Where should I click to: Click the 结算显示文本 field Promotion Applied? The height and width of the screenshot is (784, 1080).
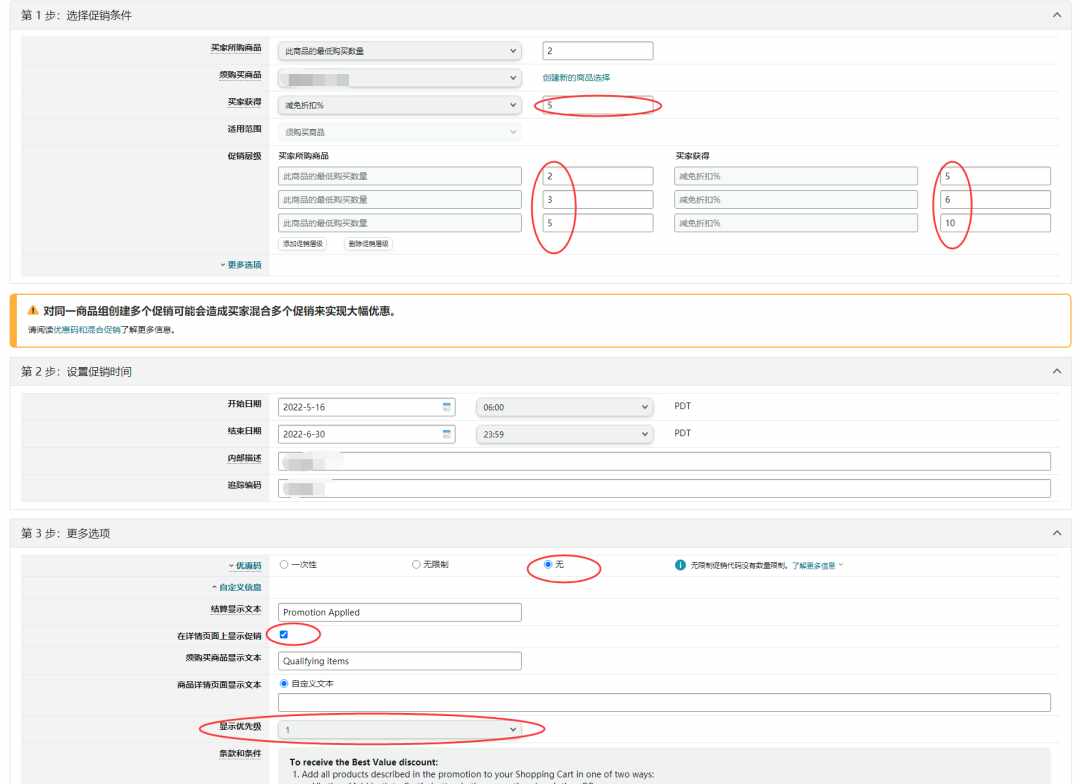point(399,612)
